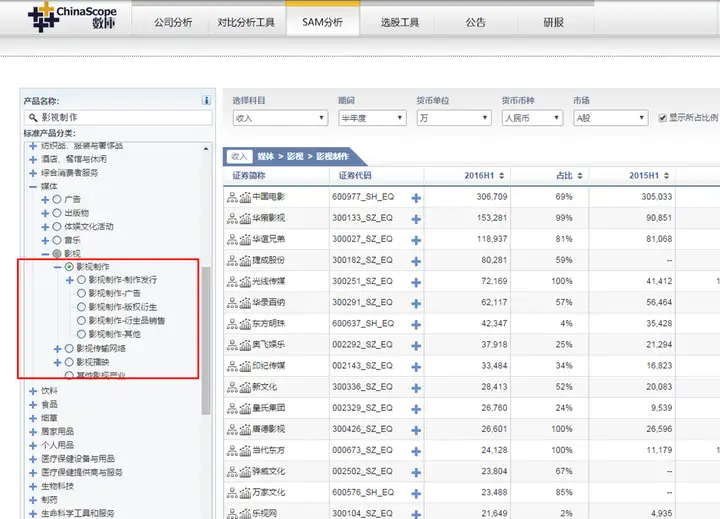The height and width of the screenshot is (519, 720).
Task: Add 华谊兄弟 with blue plus icon
Action: tap(416, 240)
